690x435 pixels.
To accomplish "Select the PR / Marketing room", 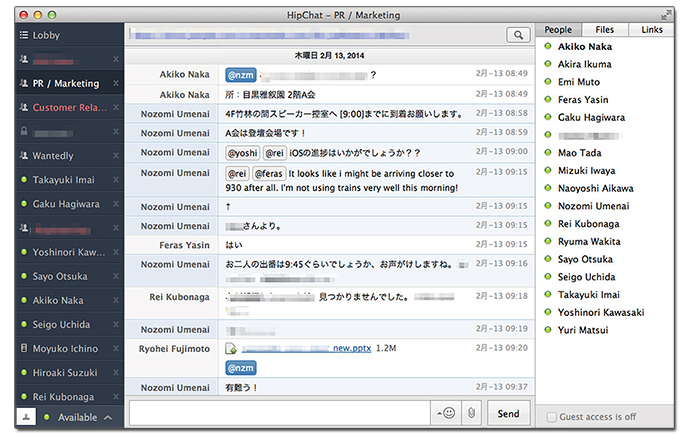I will (x=69, y=83).
